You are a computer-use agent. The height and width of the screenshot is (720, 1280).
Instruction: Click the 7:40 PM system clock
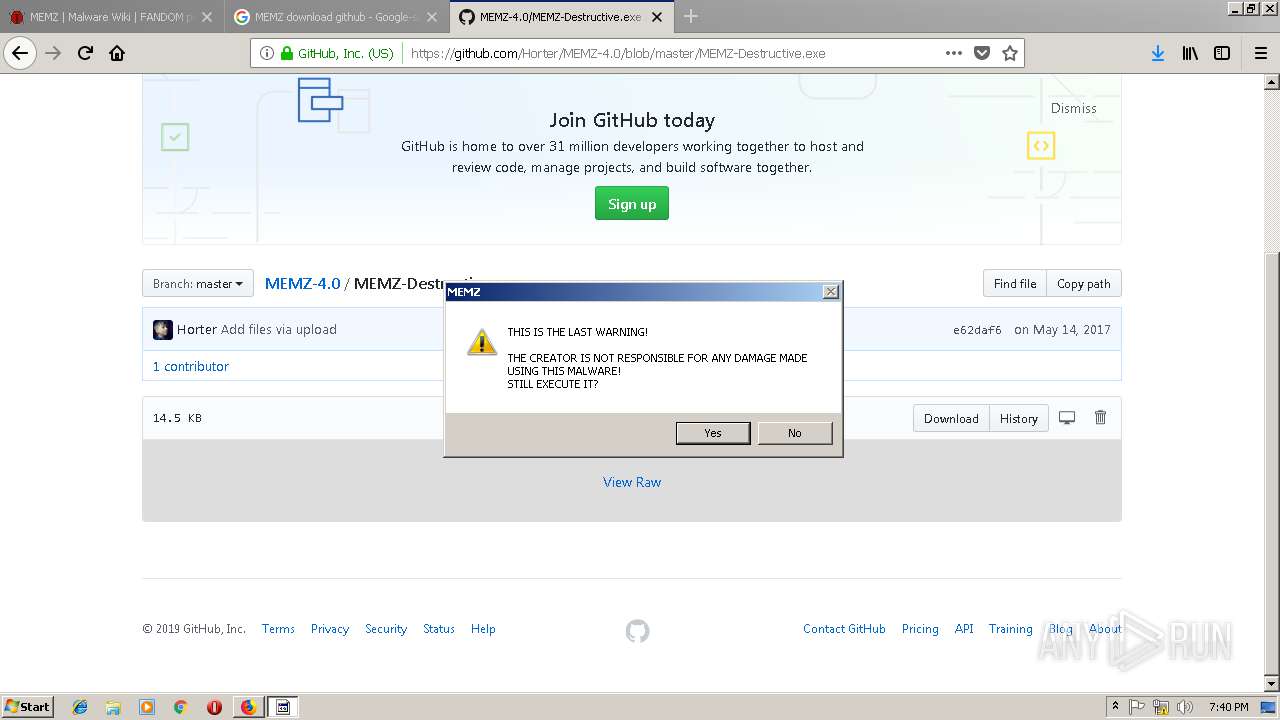[1228, 707]
